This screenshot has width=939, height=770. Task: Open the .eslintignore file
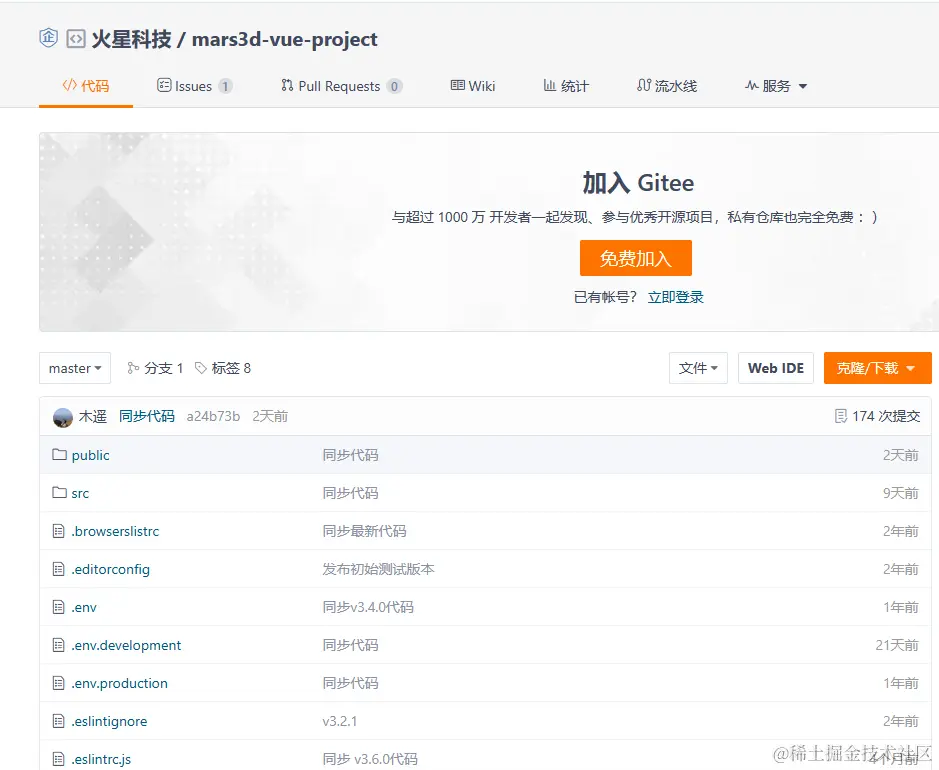[x=110, y=722]
